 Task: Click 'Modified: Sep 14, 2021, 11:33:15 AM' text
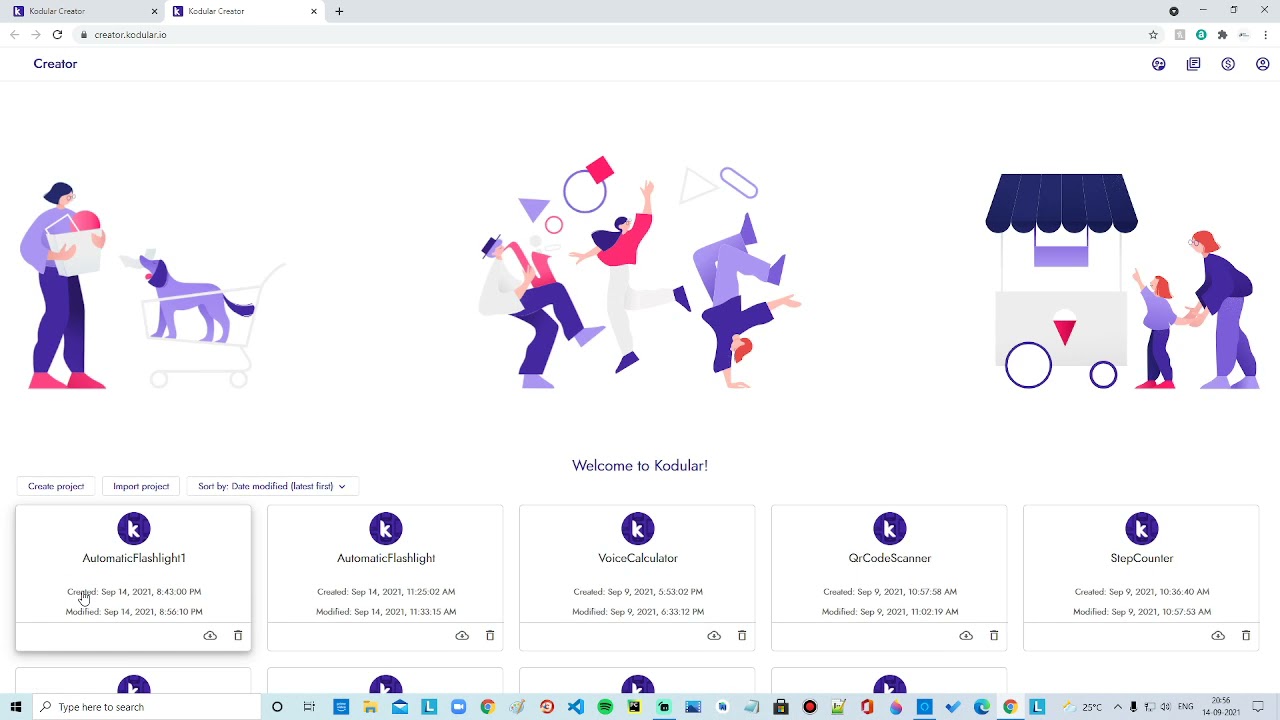coord(386,612)
